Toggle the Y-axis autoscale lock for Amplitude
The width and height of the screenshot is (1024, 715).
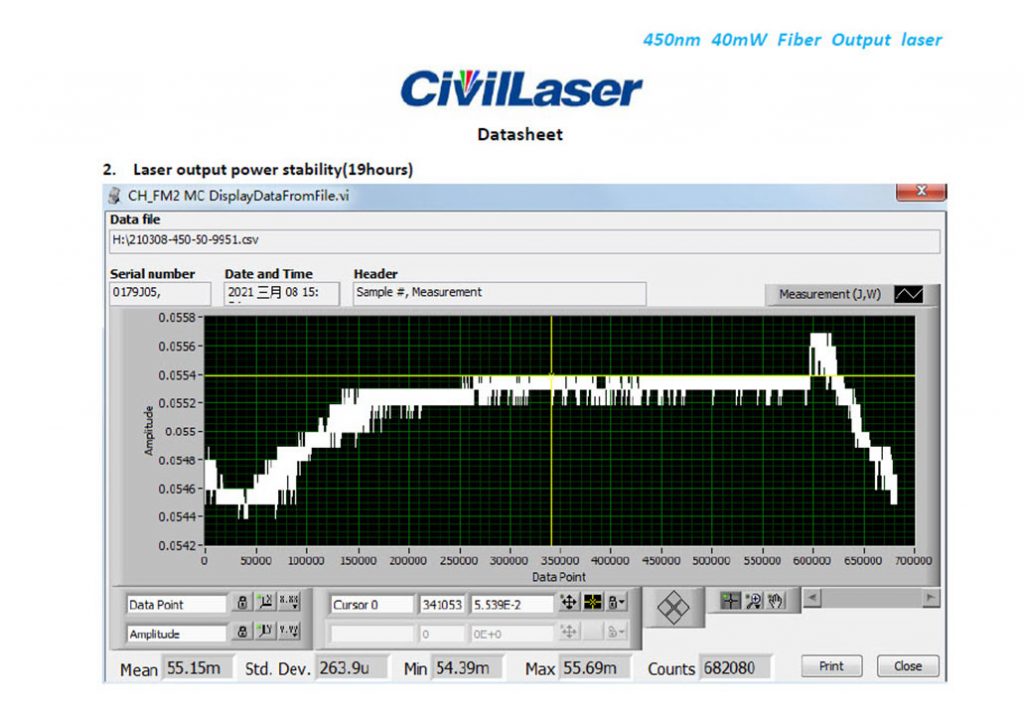pos(242,631)
